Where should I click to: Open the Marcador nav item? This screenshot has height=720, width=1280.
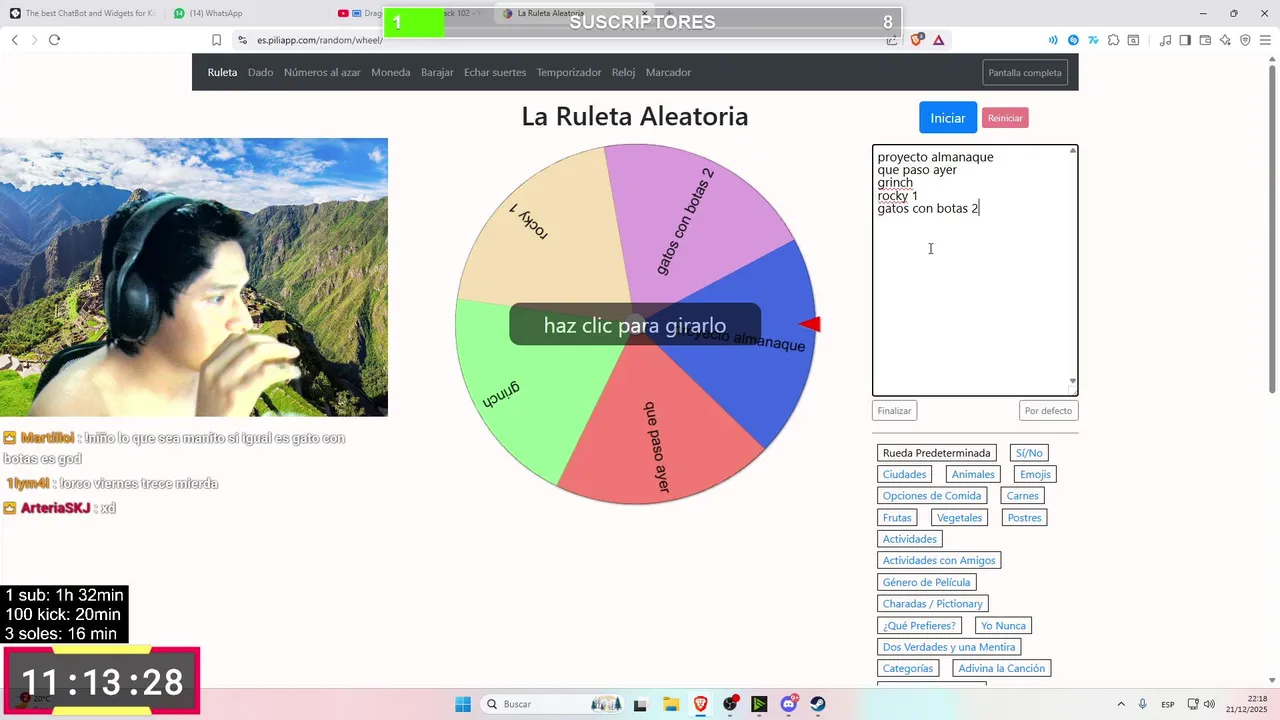(x=668, y=72)
